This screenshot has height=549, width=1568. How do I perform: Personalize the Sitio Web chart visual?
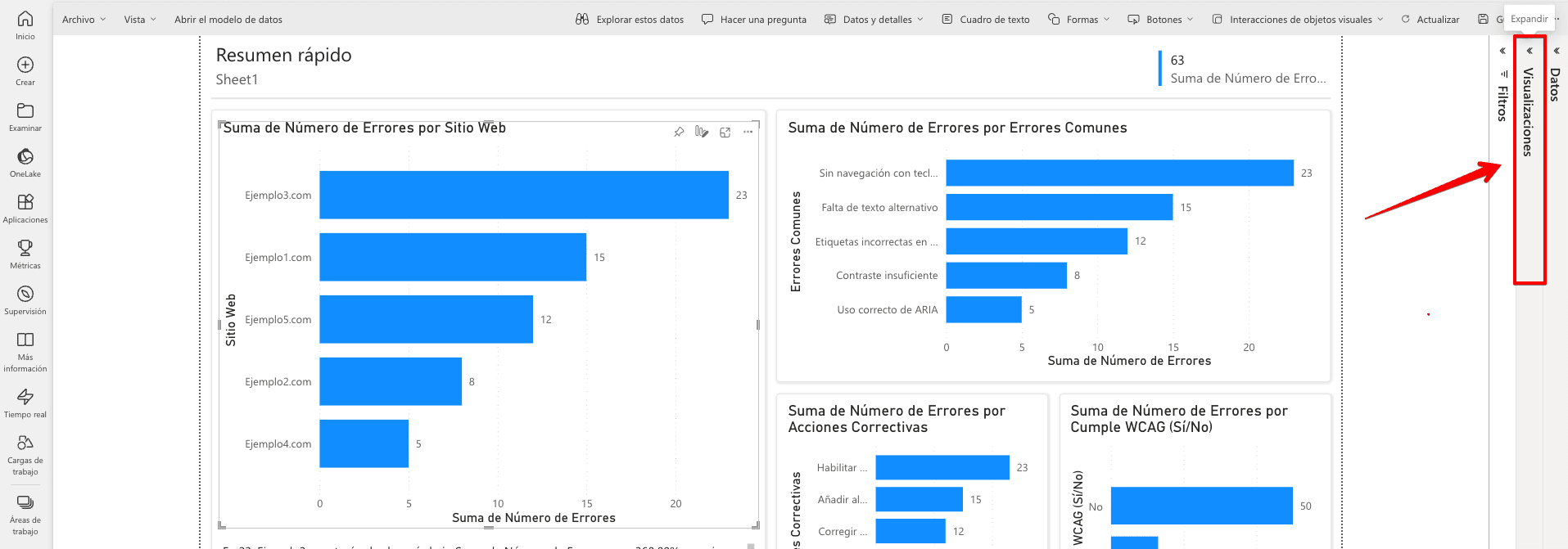(x=702, y=132)
